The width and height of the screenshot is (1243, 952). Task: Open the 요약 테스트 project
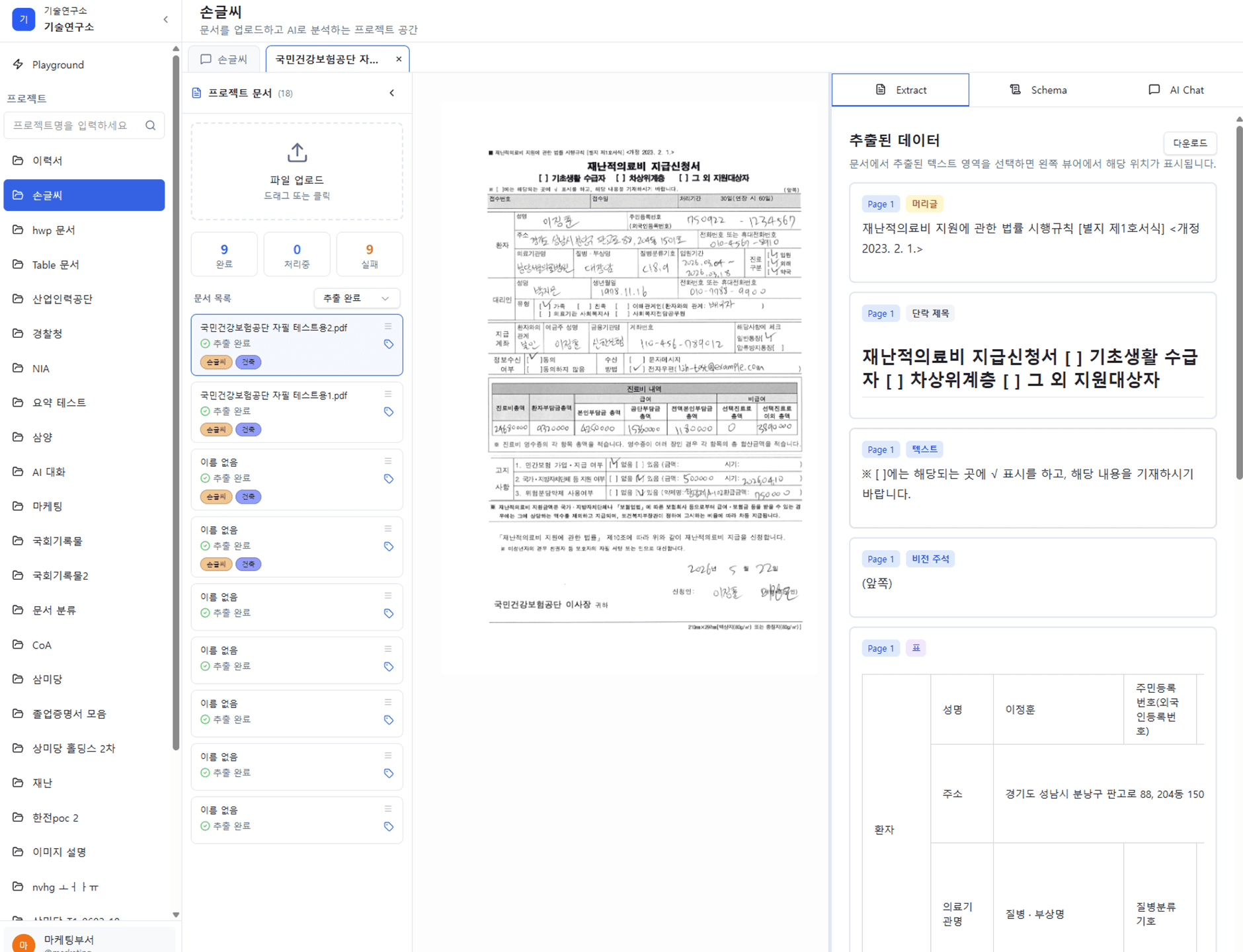(84, 403)
